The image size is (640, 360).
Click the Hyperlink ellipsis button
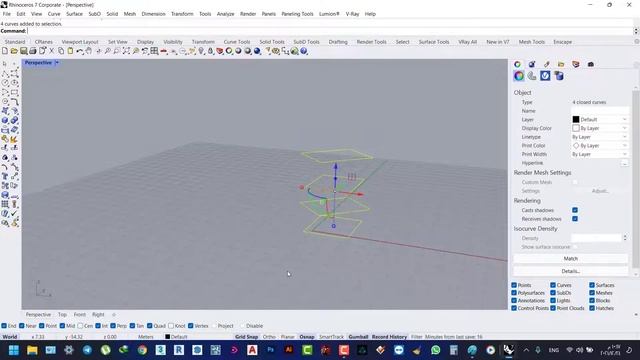tap(625, 163)
